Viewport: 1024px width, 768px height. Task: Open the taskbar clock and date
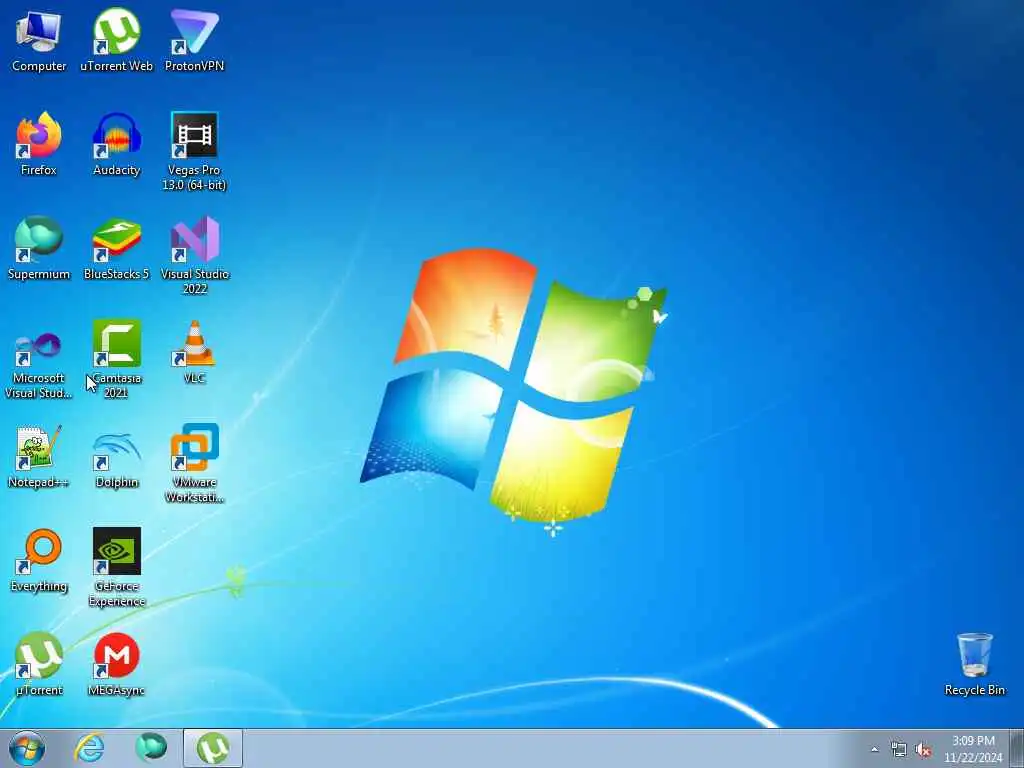click(x=973, y=749)
